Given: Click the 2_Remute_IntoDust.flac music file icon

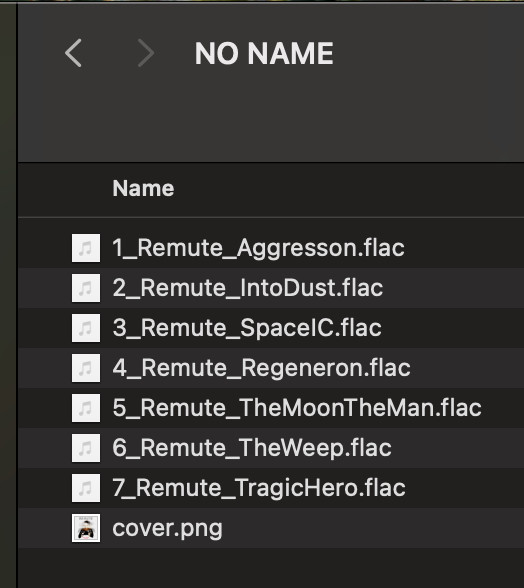Looking at the screenshot, I should coord(86,288).
